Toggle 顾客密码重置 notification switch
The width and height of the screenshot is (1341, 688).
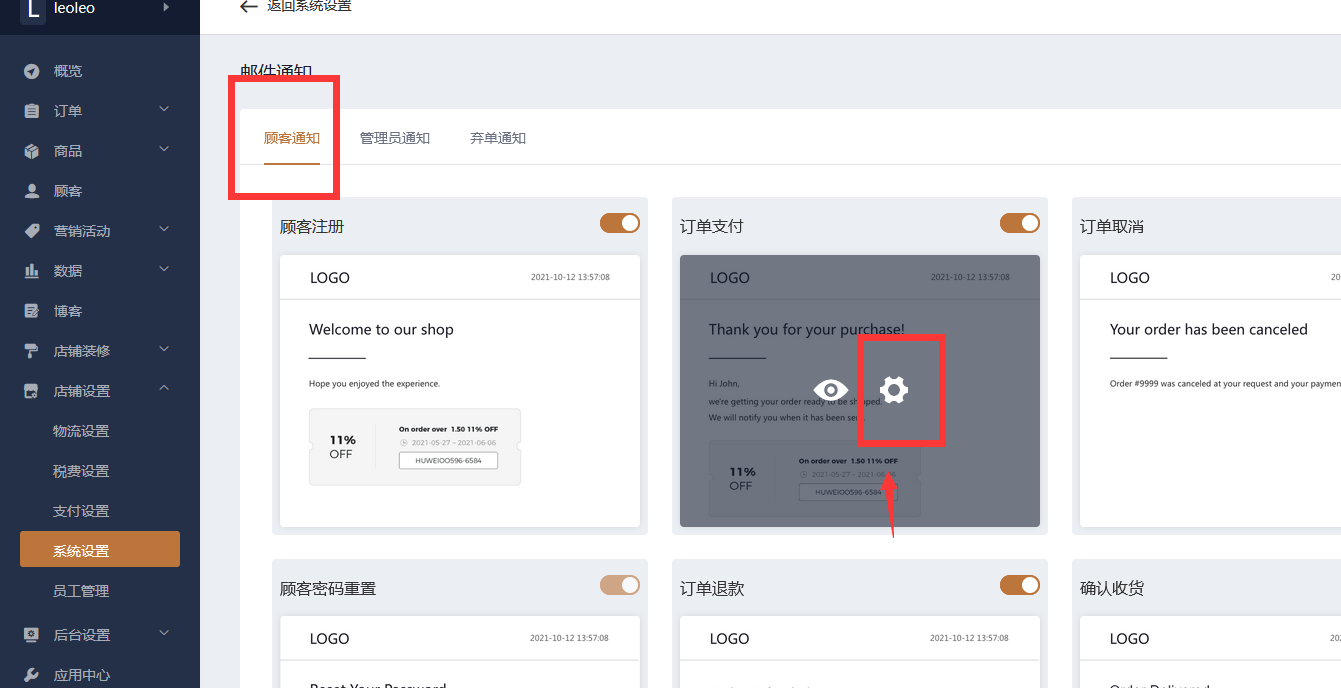620,585
